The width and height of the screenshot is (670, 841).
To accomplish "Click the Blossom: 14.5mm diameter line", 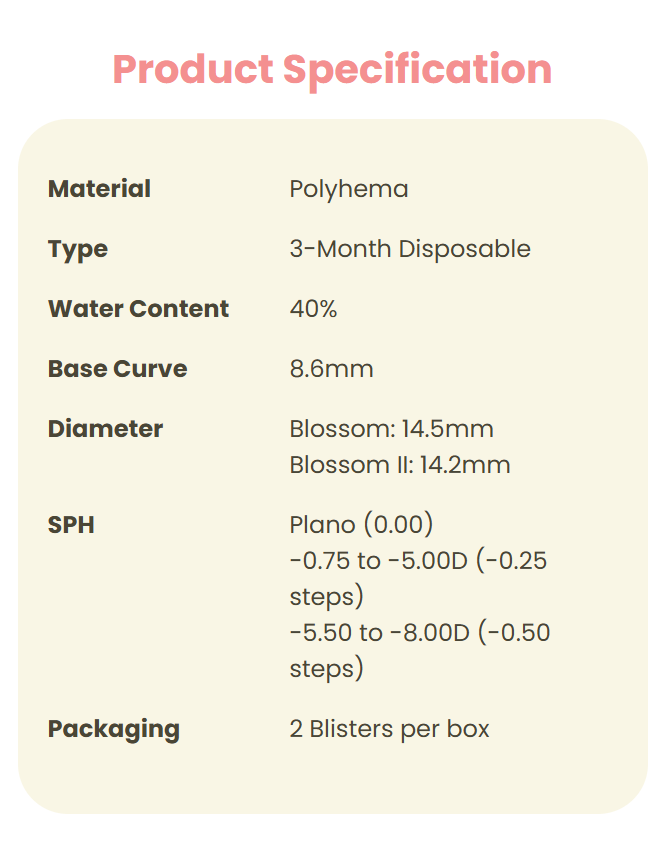I will pos(391,429).
